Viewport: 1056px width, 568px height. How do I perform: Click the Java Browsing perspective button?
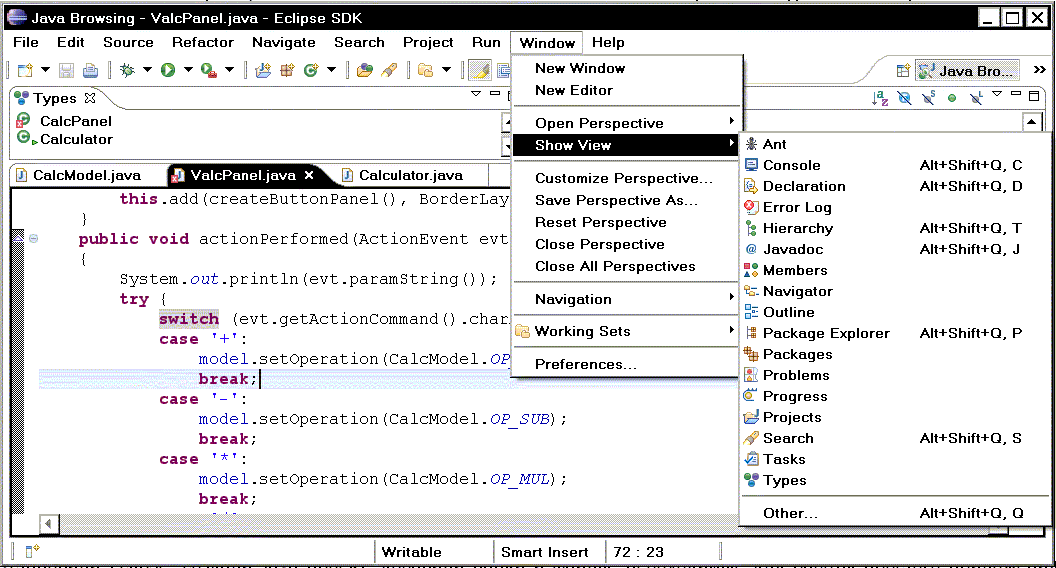point(966,71)
